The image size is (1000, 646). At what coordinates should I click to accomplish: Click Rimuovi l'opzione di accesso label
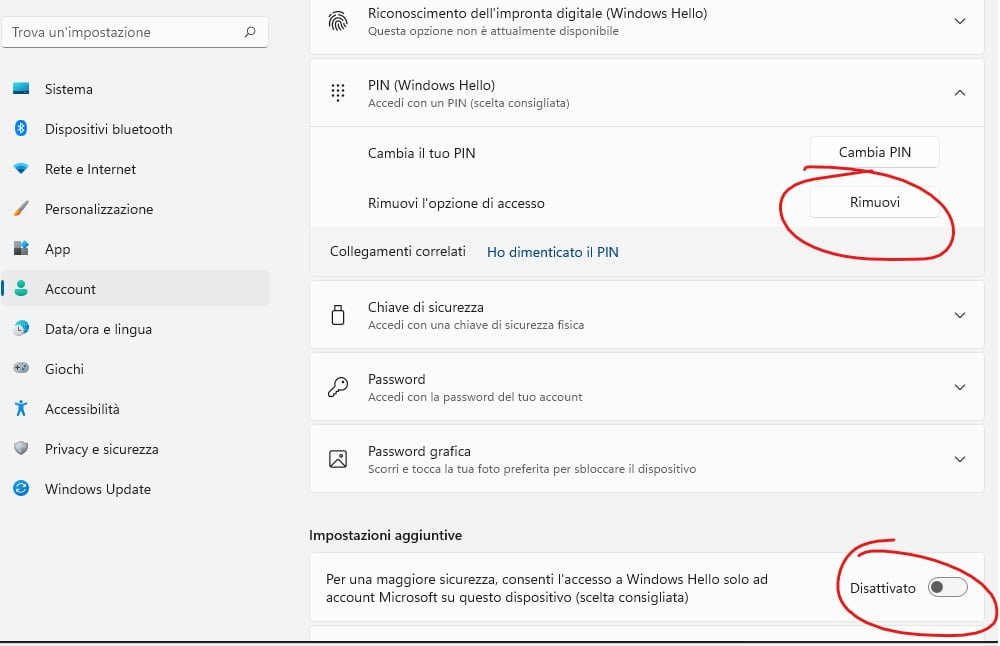456,203
